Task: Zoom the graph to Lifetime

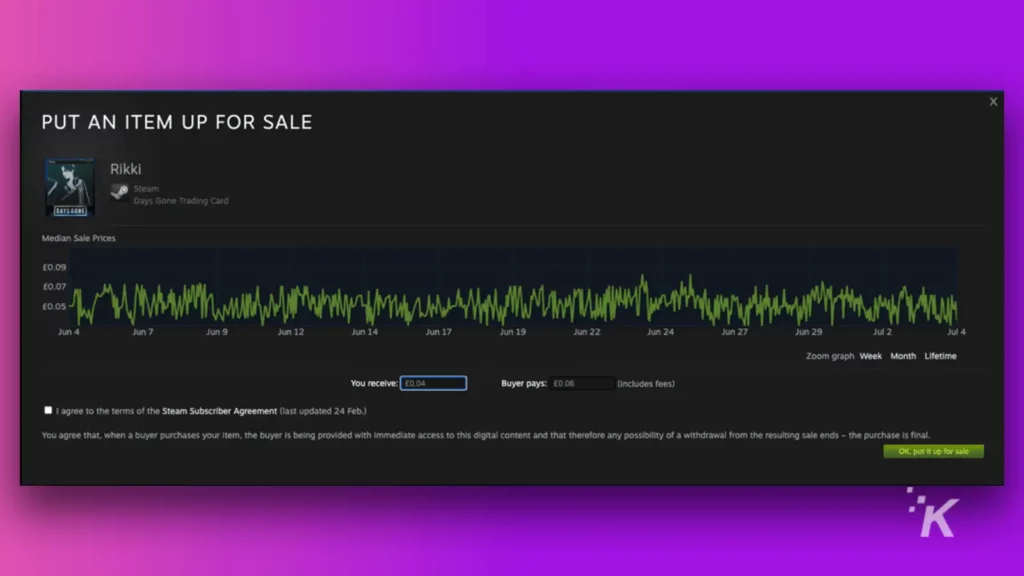Action: pyautogui.click(x=940, y=356)
